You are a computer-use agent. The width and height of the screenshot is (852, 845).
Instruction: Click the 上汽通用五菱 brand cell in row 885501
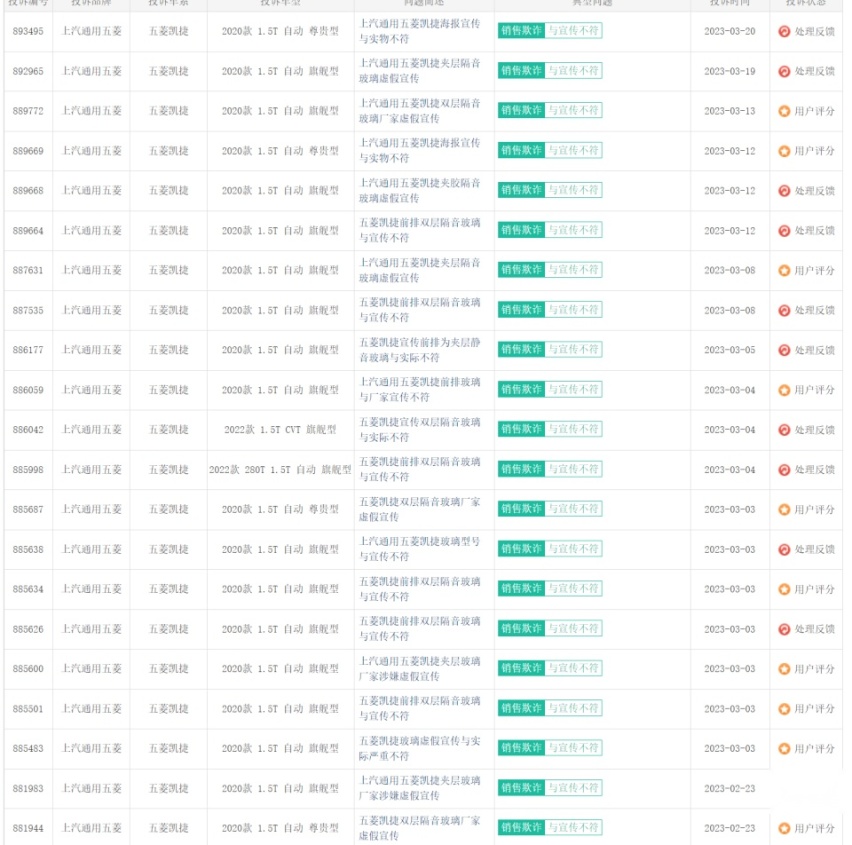pyautogui.click(x=92, y=709)
